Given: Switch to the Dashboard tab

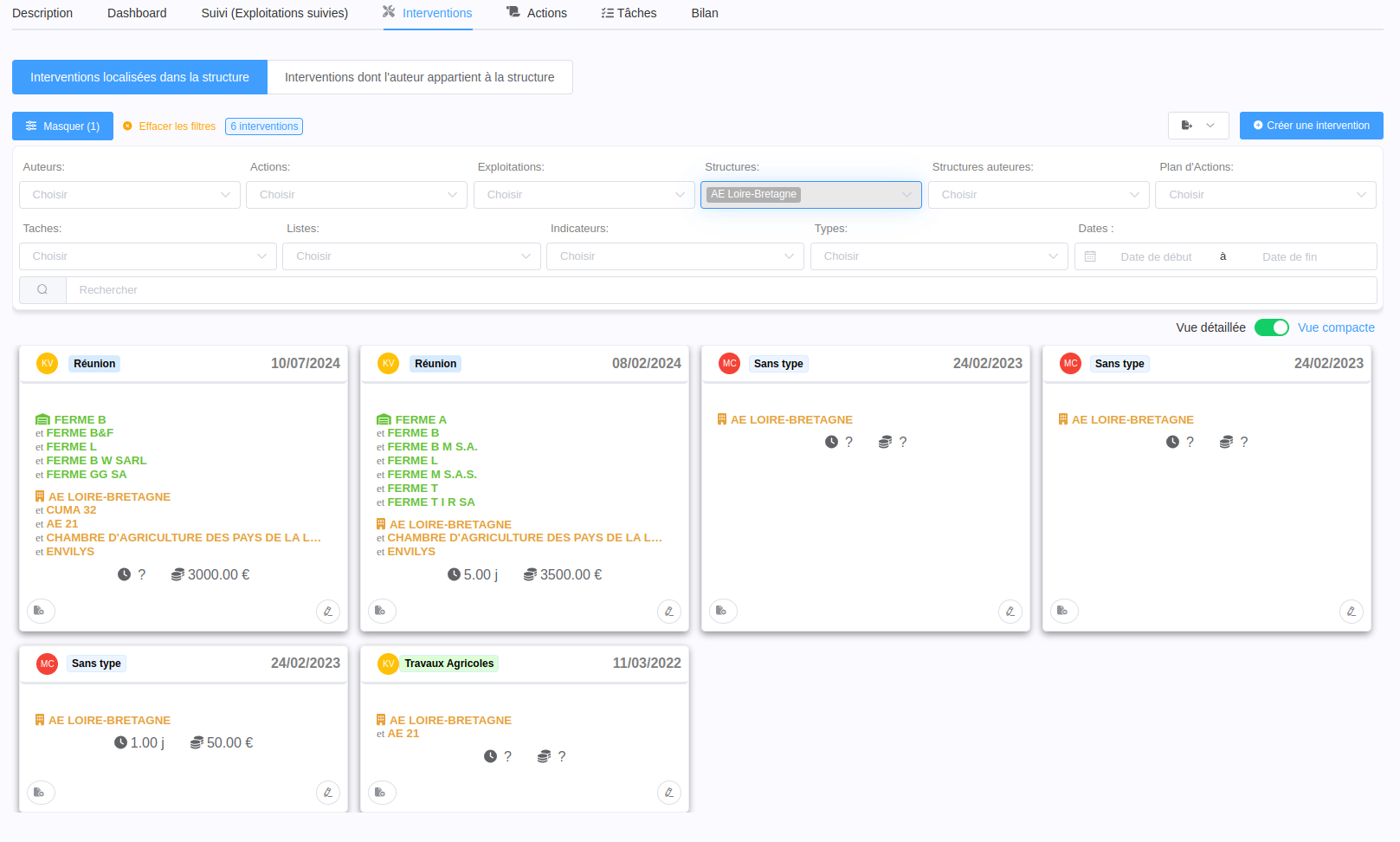Looking at the screenshot, I should [x=137, y=13].
